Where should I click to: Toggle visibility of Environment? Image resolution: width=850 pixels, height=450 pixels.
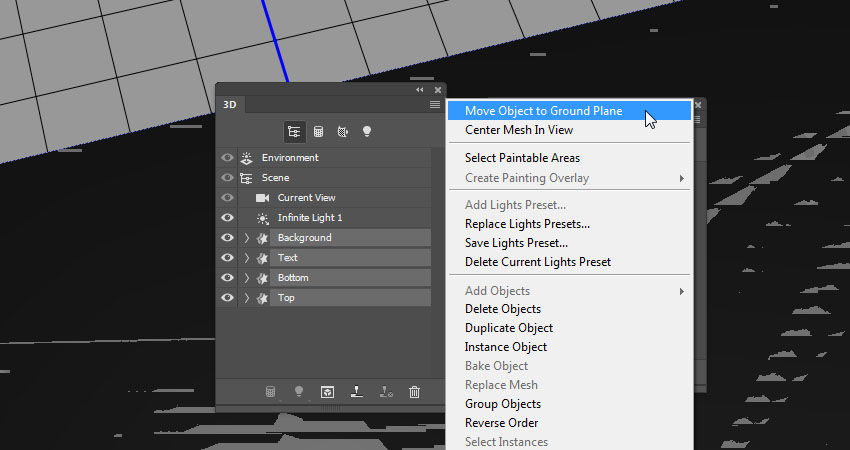click(227, 158)
